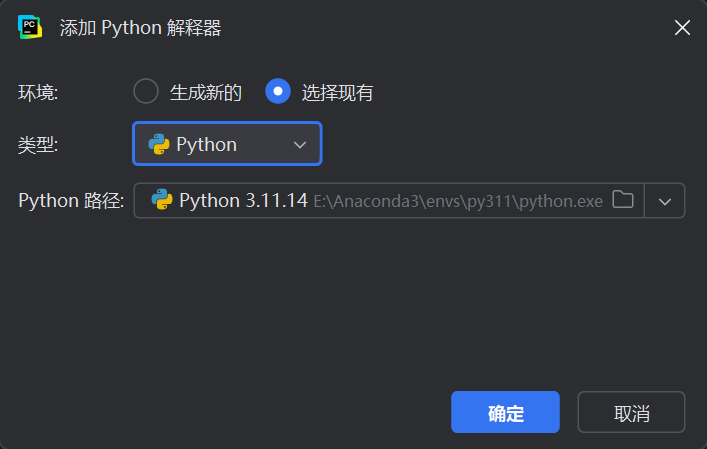Click the 类型: label
The height and width of the screenshot is (449, 707).
point(38,145)
